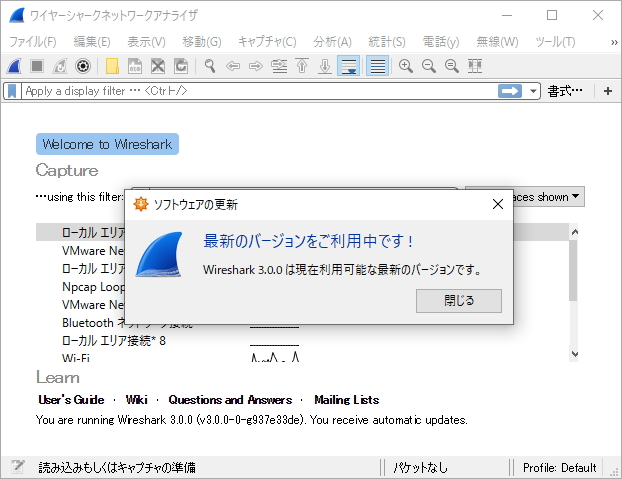Open display filter history dropdown arrow
Image resolution: width=622 pixels, height=479 pixels.
pos(533,91)
